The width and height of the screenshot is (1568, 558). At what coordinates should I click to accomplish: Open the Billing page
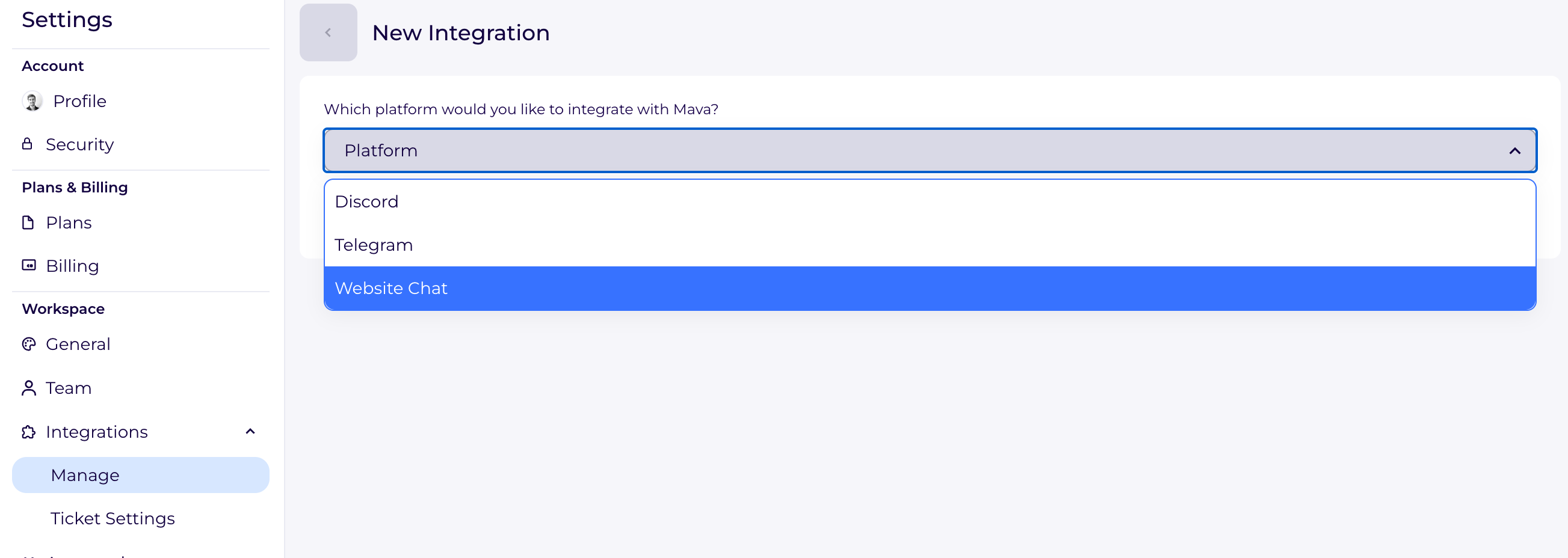pos(72,266)
